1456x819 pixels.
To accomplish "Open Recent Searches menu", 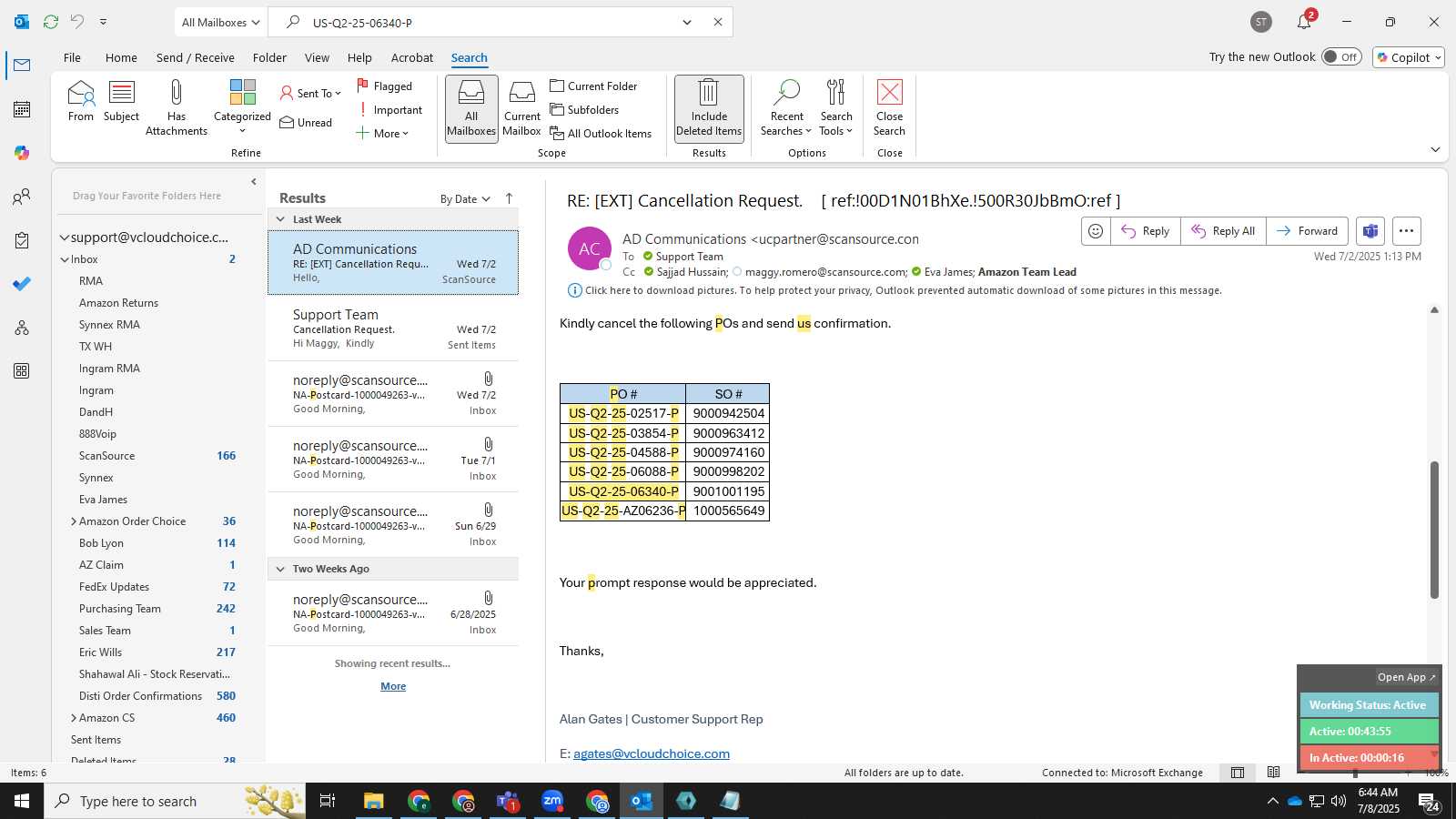I will coord(786,108).
